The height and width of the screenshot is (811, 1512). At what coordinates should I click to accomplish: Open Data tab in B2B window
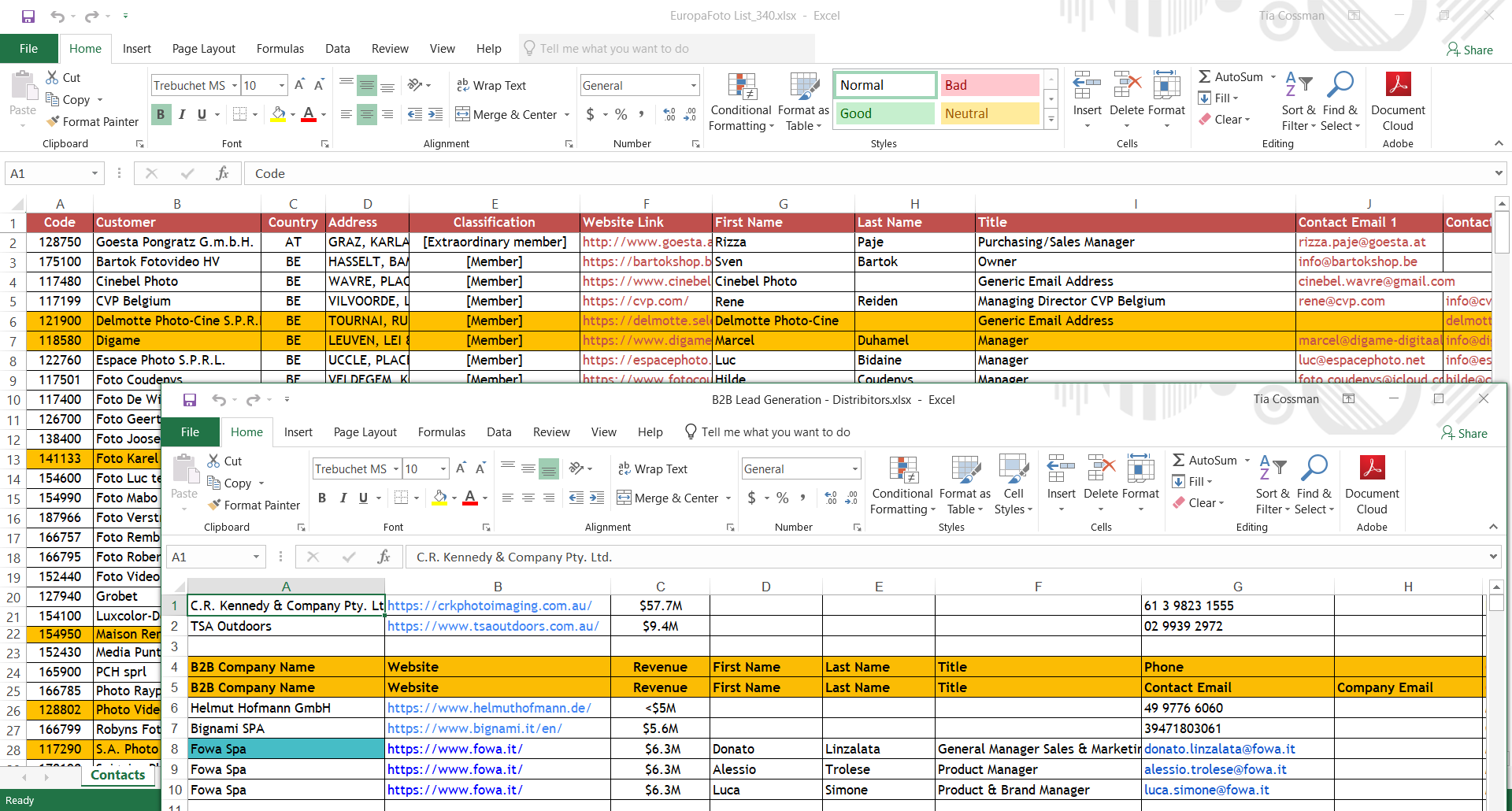tap(498, 431)
